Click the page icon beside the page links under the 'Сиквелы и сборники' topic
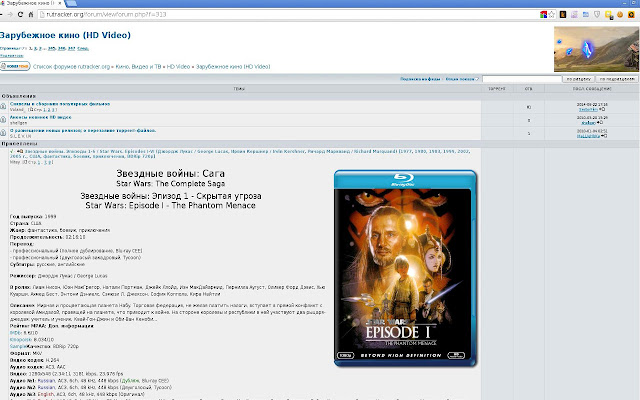Screen dimensions: 640x400 31,110
